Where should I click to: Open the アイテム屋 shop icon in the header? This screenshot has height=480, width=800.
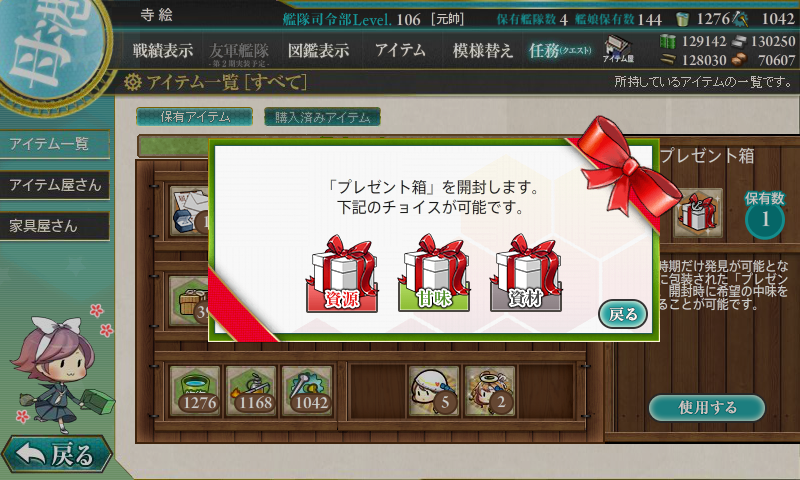pos(618,49)
